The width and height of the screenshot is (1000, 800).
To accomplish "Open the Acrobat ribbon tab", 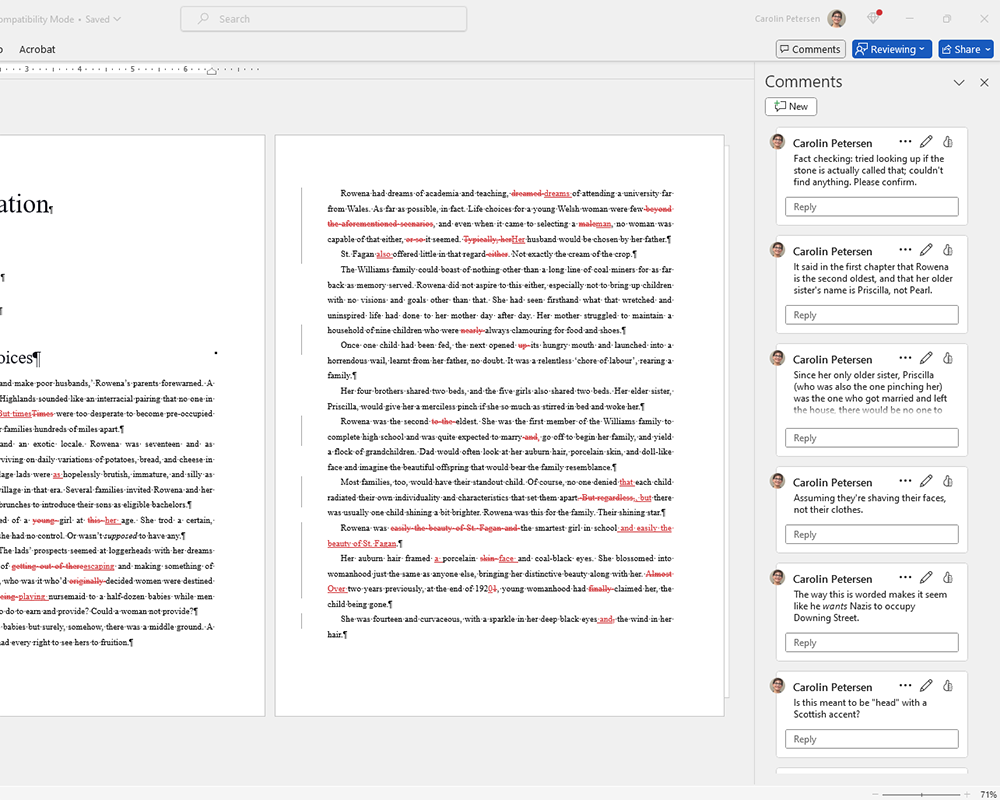I will [x=37, y=49].
